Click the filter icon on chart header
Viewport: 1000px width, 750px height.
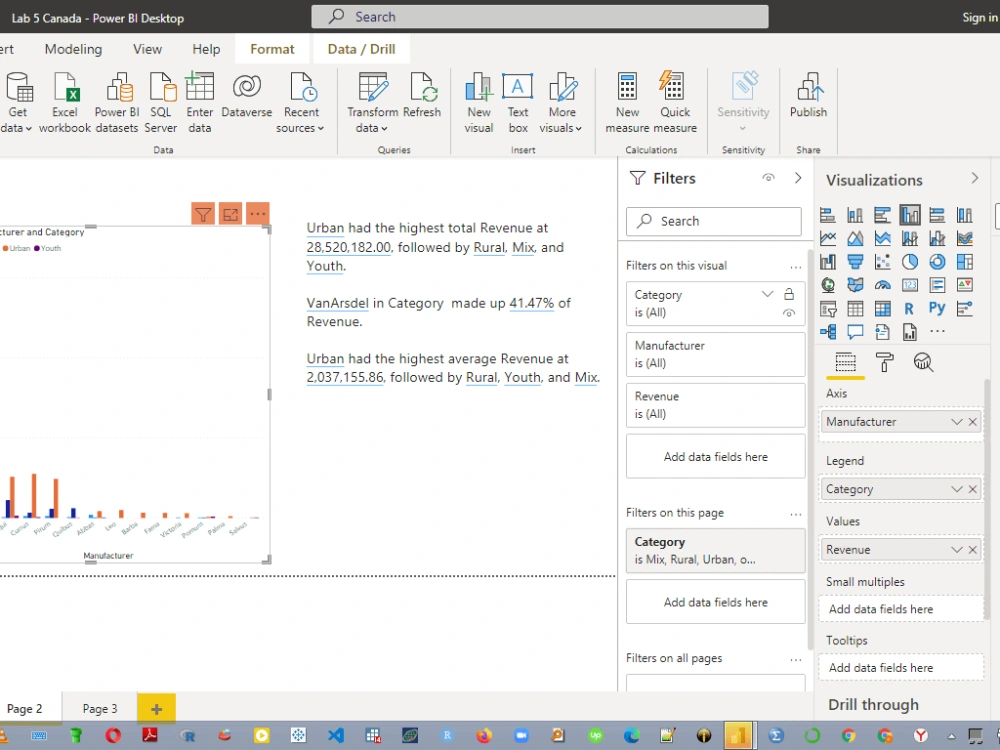point(203,214)
